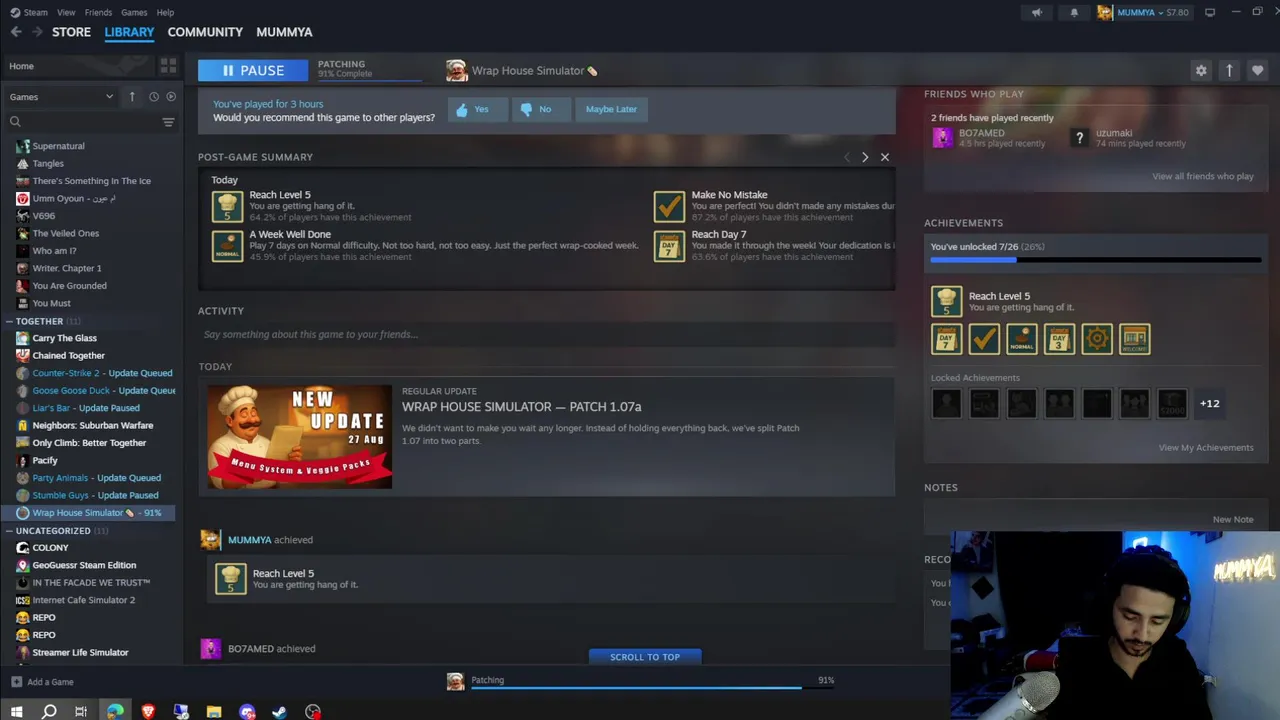View all friends who play
Viewport: 1280px width, 720px height.
(1202, 176)
